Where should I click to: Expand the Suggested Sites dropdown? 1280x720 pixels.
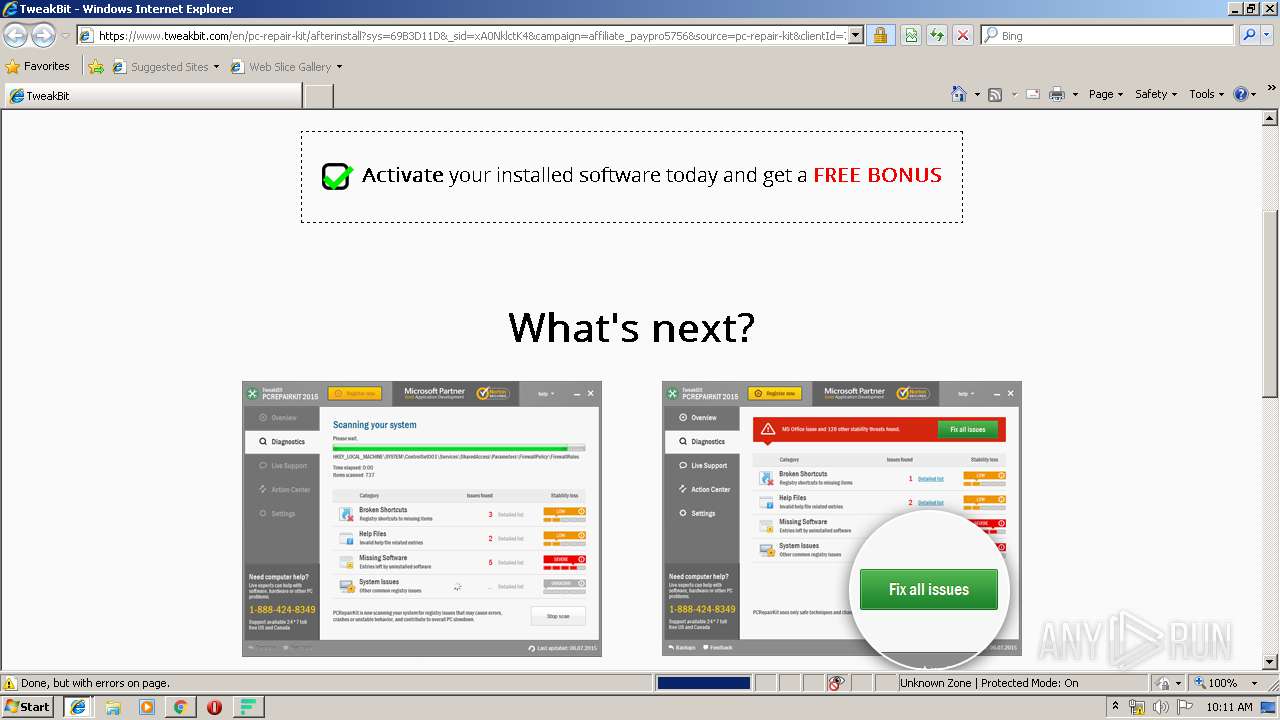(216, 67)
